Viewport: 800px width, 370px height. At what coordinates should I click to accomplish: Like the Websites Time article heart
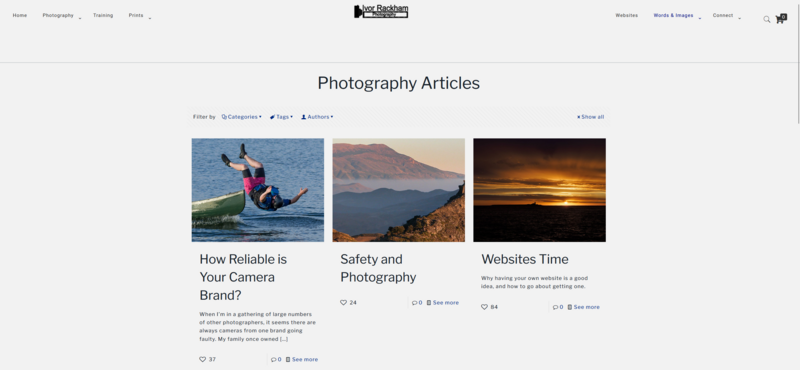(x=484, y=307)
